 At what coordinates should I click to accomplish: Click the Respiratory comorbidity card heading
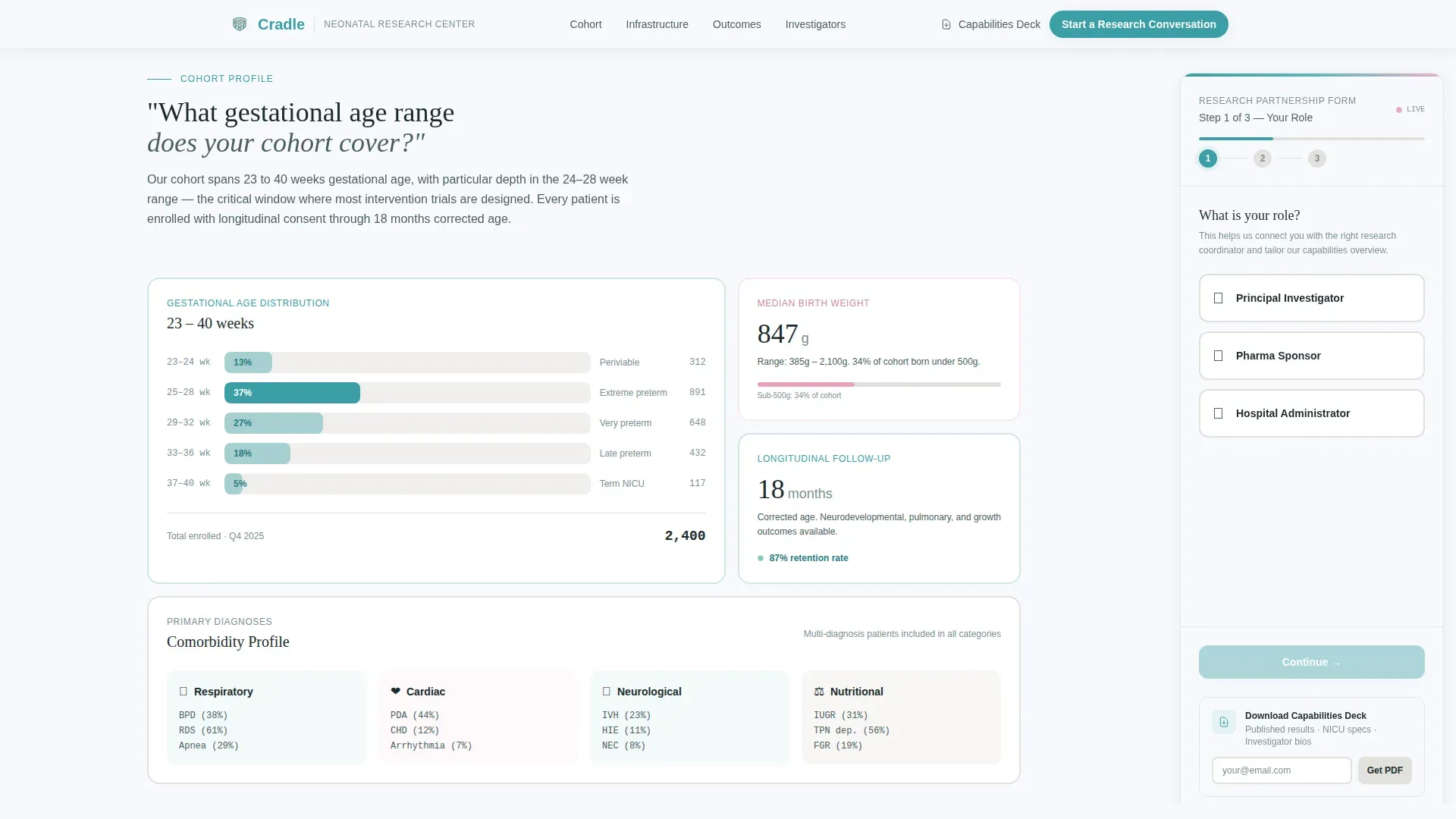point(223,692)
